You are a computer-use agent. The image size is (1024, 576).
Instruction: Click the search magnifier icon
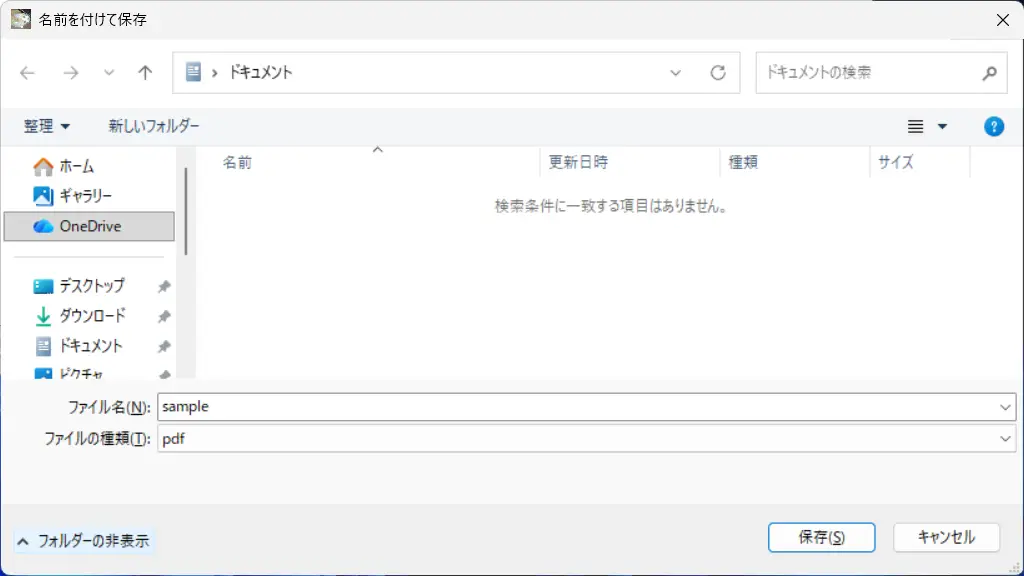(x=988, y=73)
